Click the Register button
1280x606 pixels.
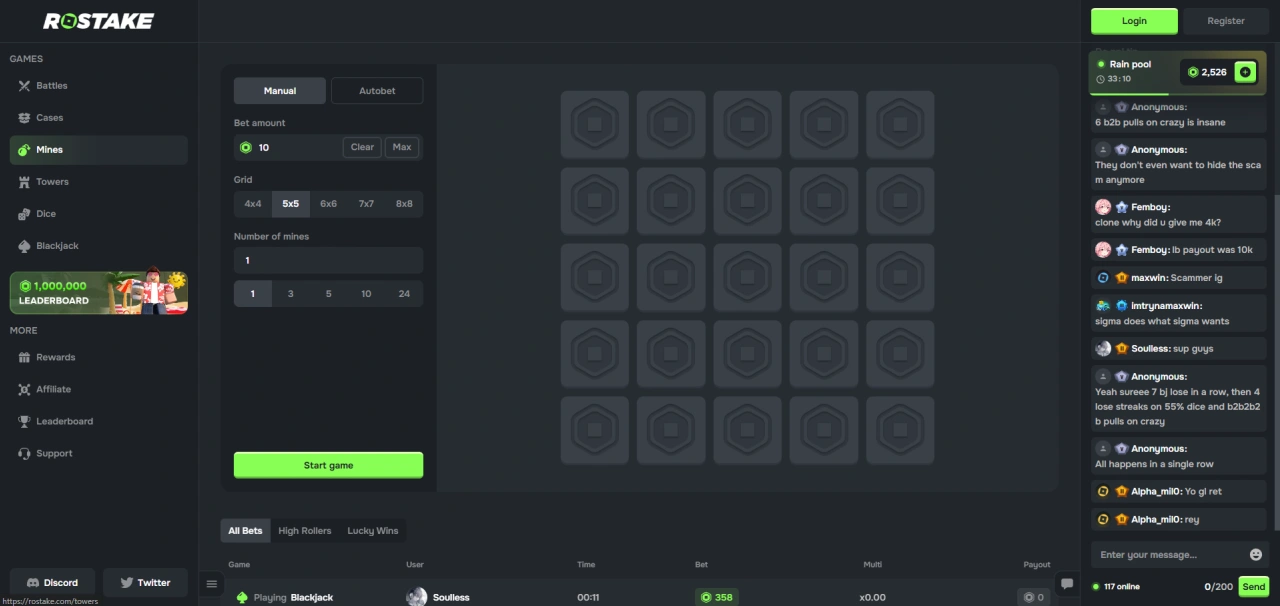1226,21
